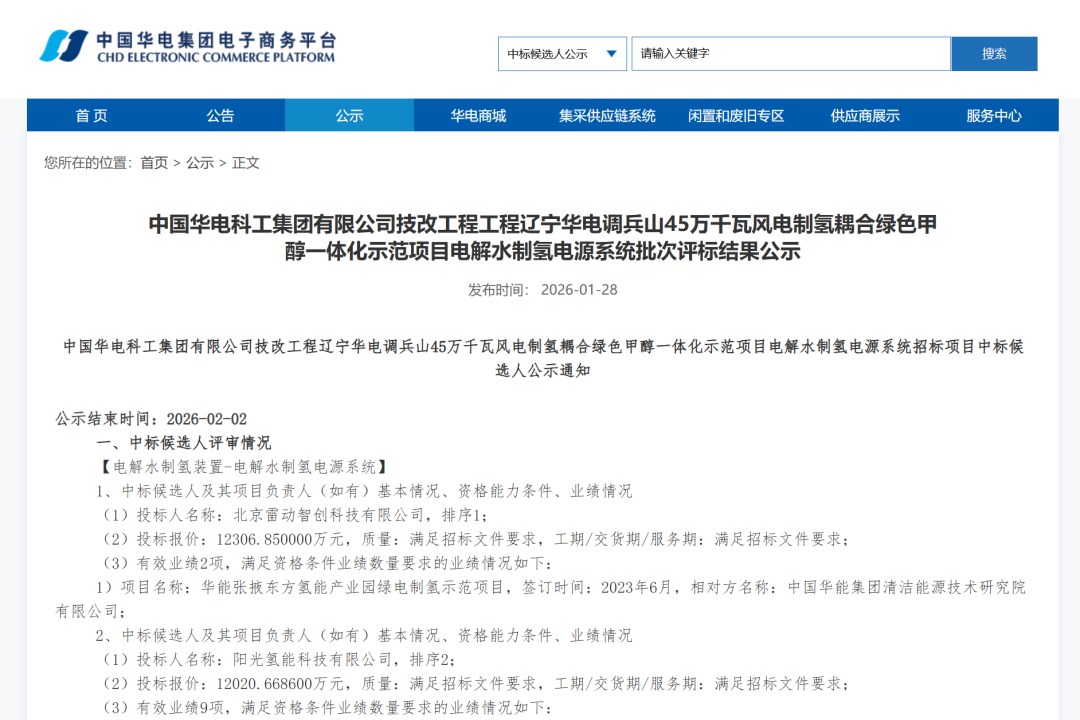
Task: Select 正文 in the breadcrumb
Action: point(246,162)
